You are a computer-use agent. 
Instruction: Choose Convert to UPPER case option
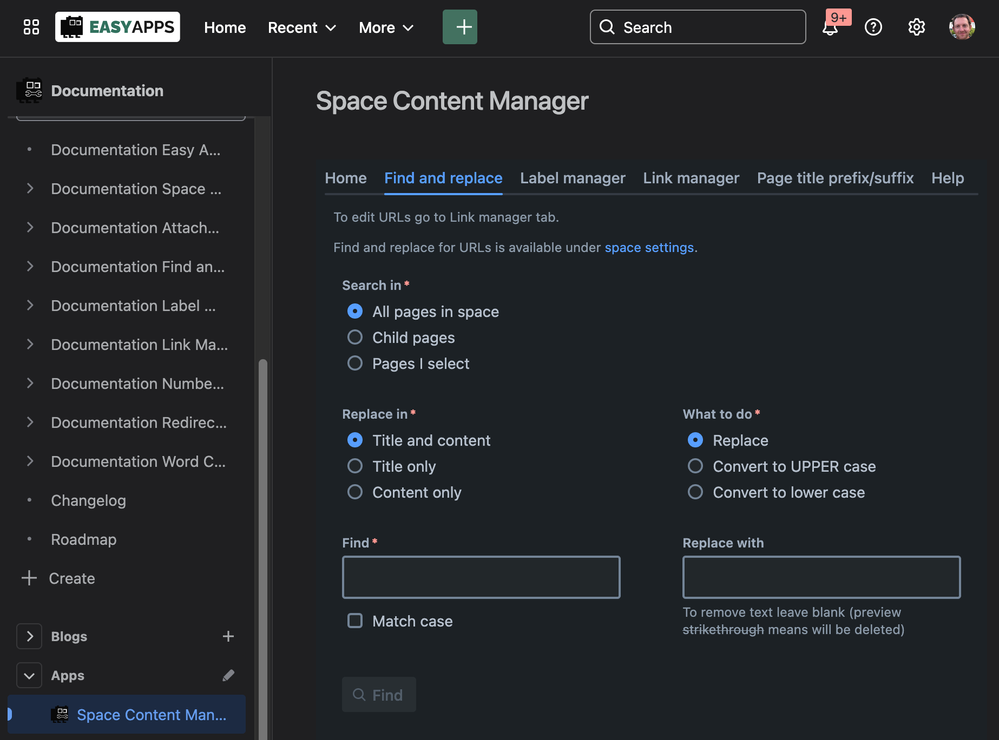(x=695, y=466)
